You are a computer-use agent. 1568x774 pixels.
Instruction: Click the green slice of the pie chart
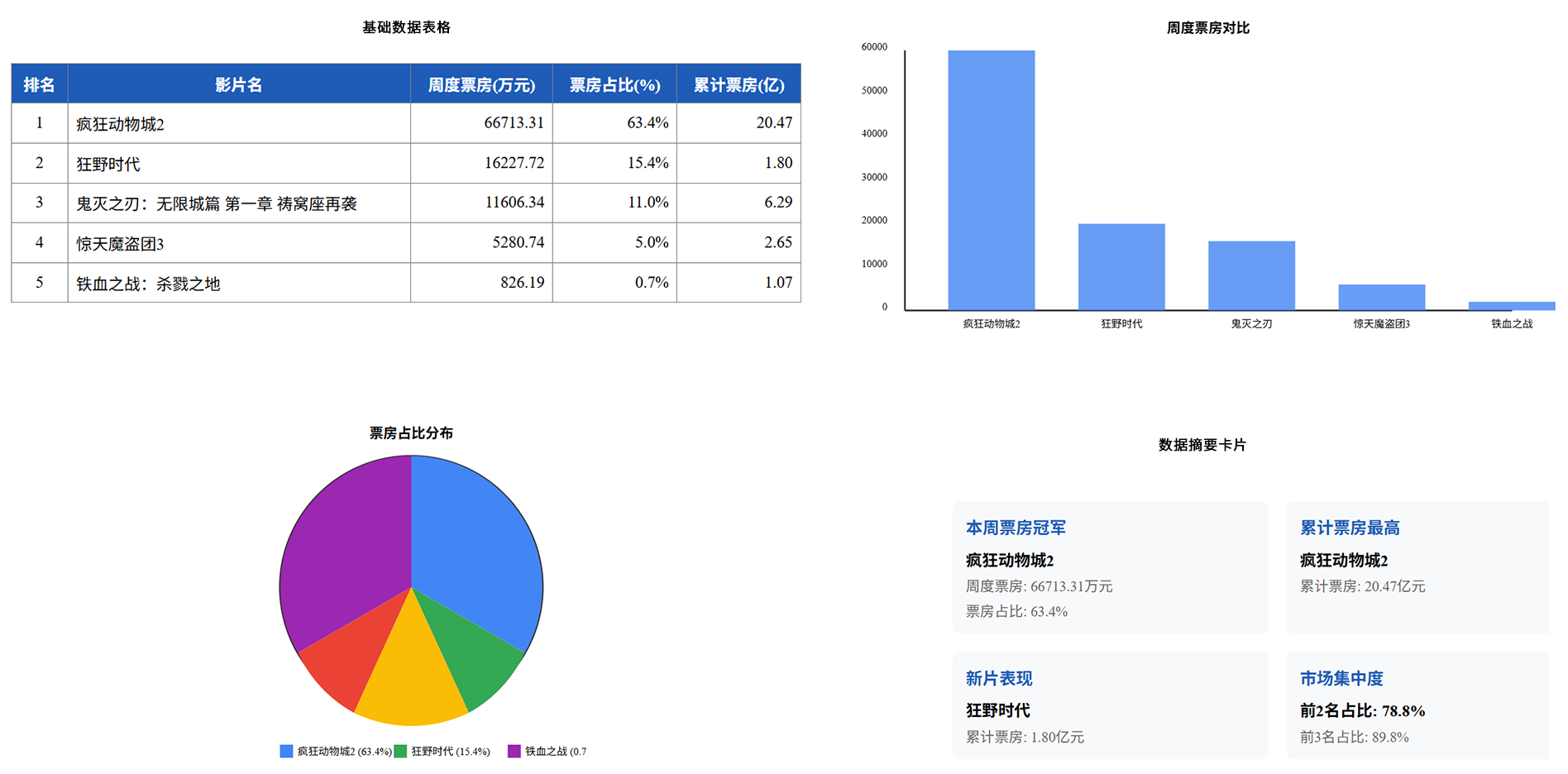[473, 653]
